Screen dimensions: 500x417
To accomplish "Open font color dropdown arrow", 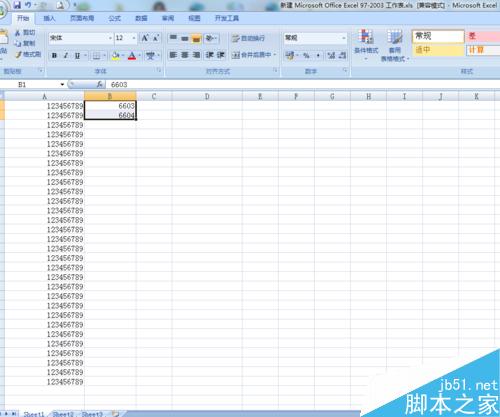I will pyautogui.click(x=140, y=56).
